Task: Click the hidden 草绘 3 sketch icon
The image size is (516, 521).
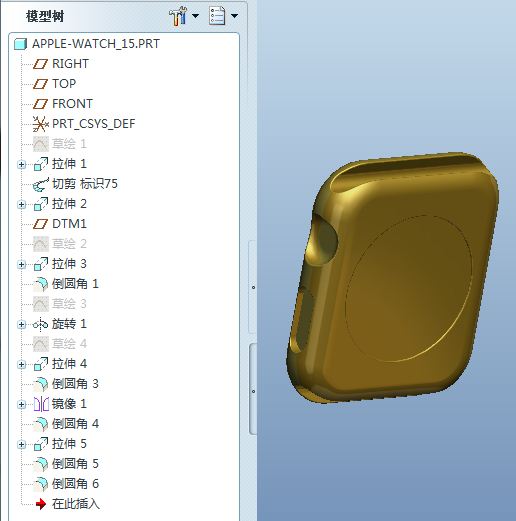Action: (41, 304)
